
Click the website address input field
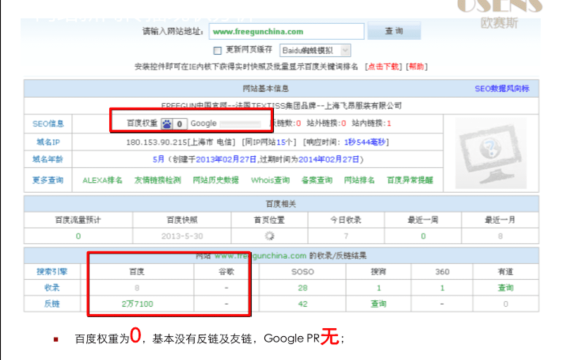286,32
